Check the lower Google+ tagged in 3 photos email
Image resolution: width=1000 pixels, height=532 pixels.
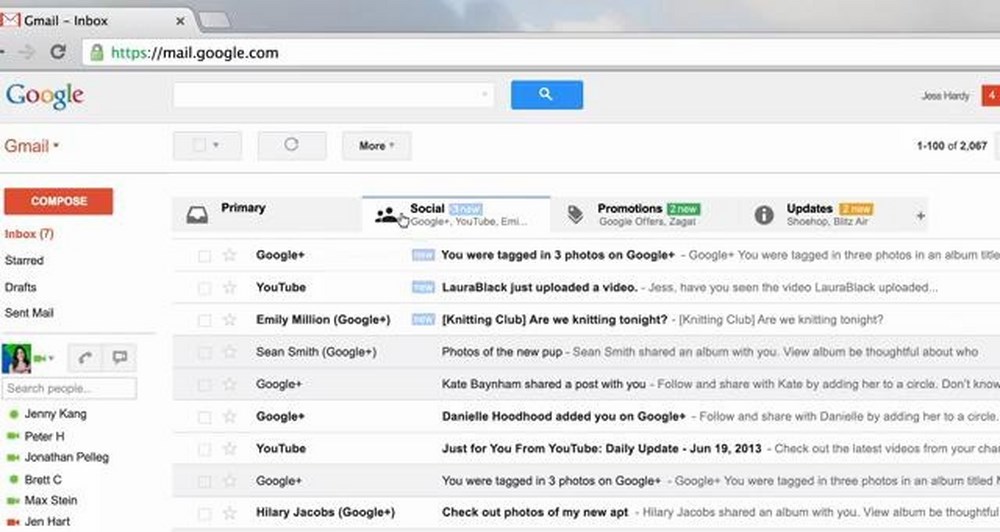[x=204, y=482]
